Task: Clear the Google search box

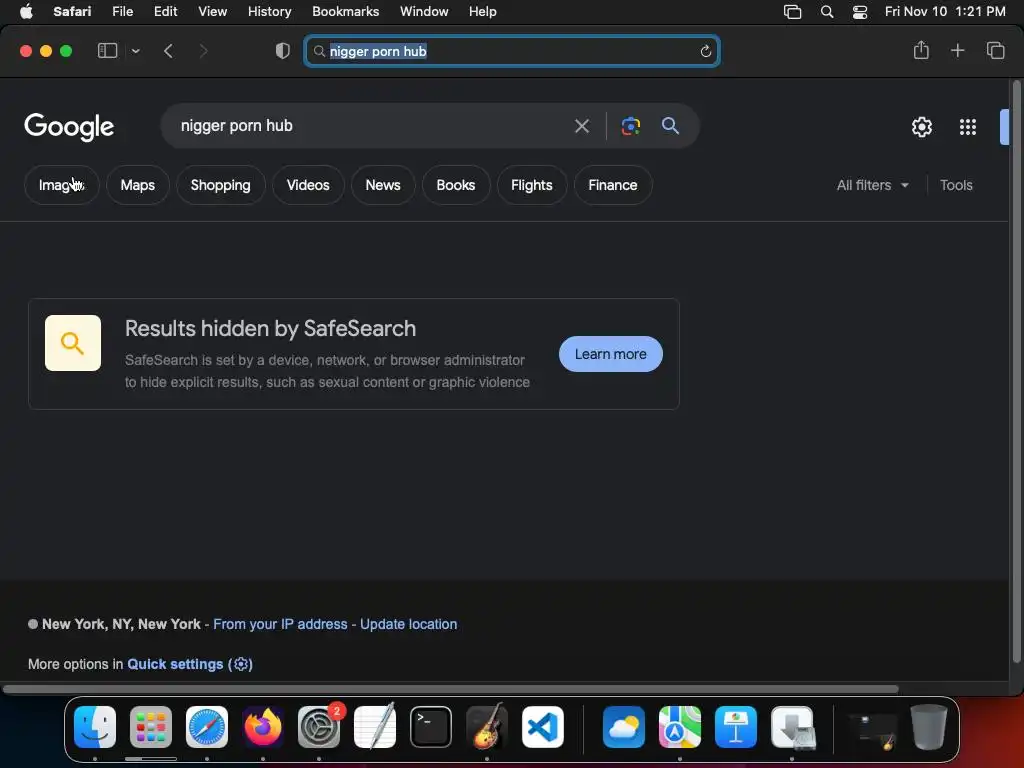Action: click(x=581, y=126)
